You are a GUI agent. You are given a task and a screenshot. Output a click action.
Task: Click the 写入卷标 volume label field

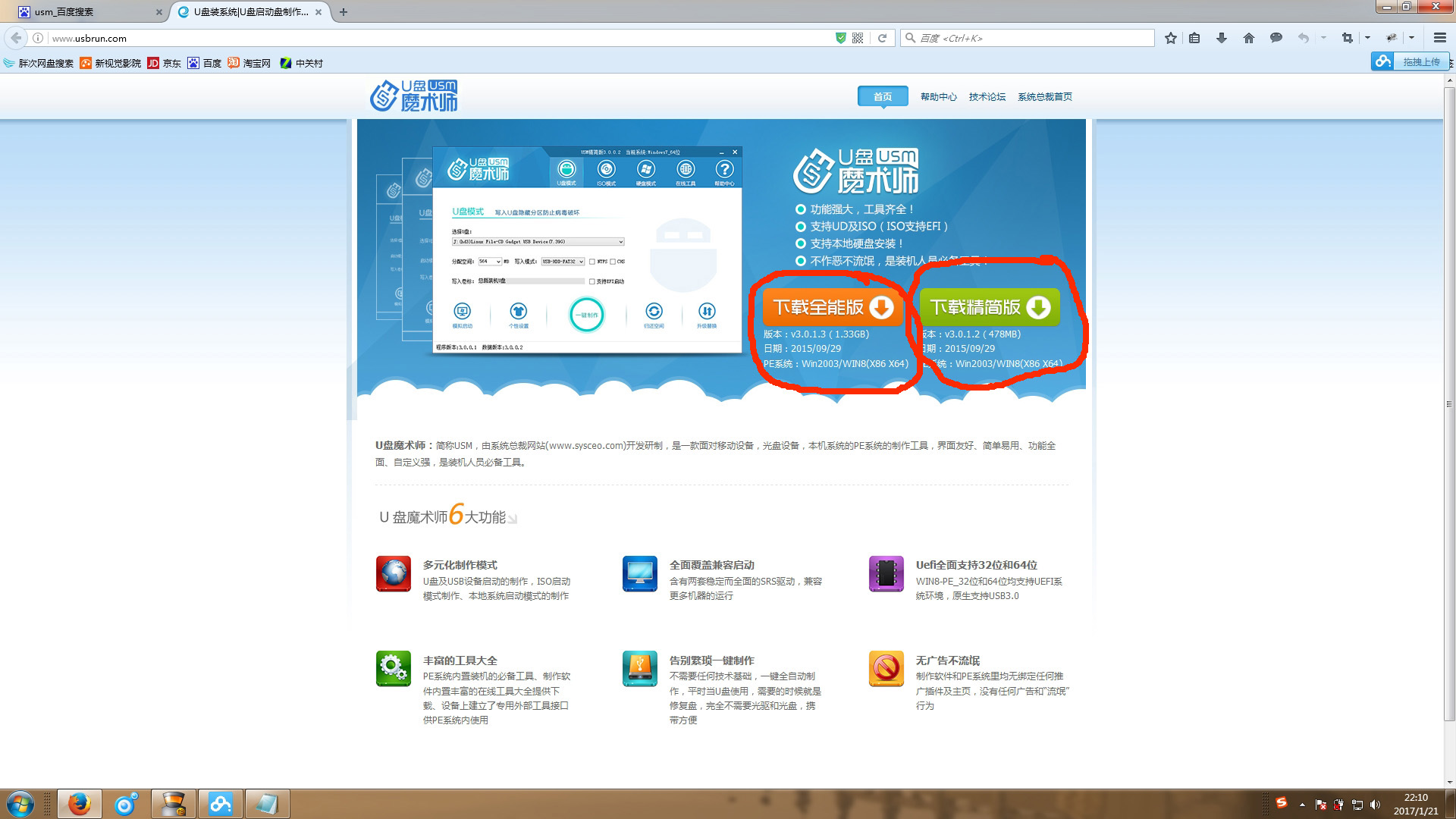(531, 281)
